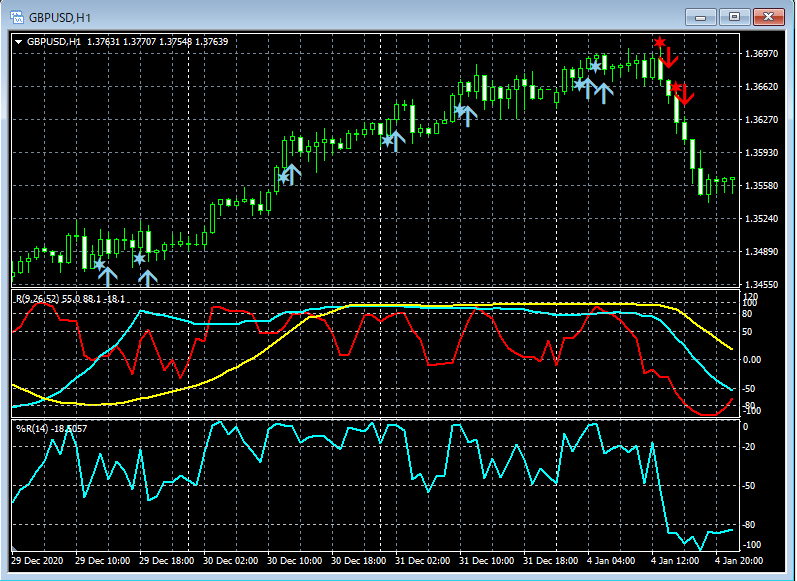Click the blue star at the 1.34890 level near 29 Dec 10:00

pos(100,264)
